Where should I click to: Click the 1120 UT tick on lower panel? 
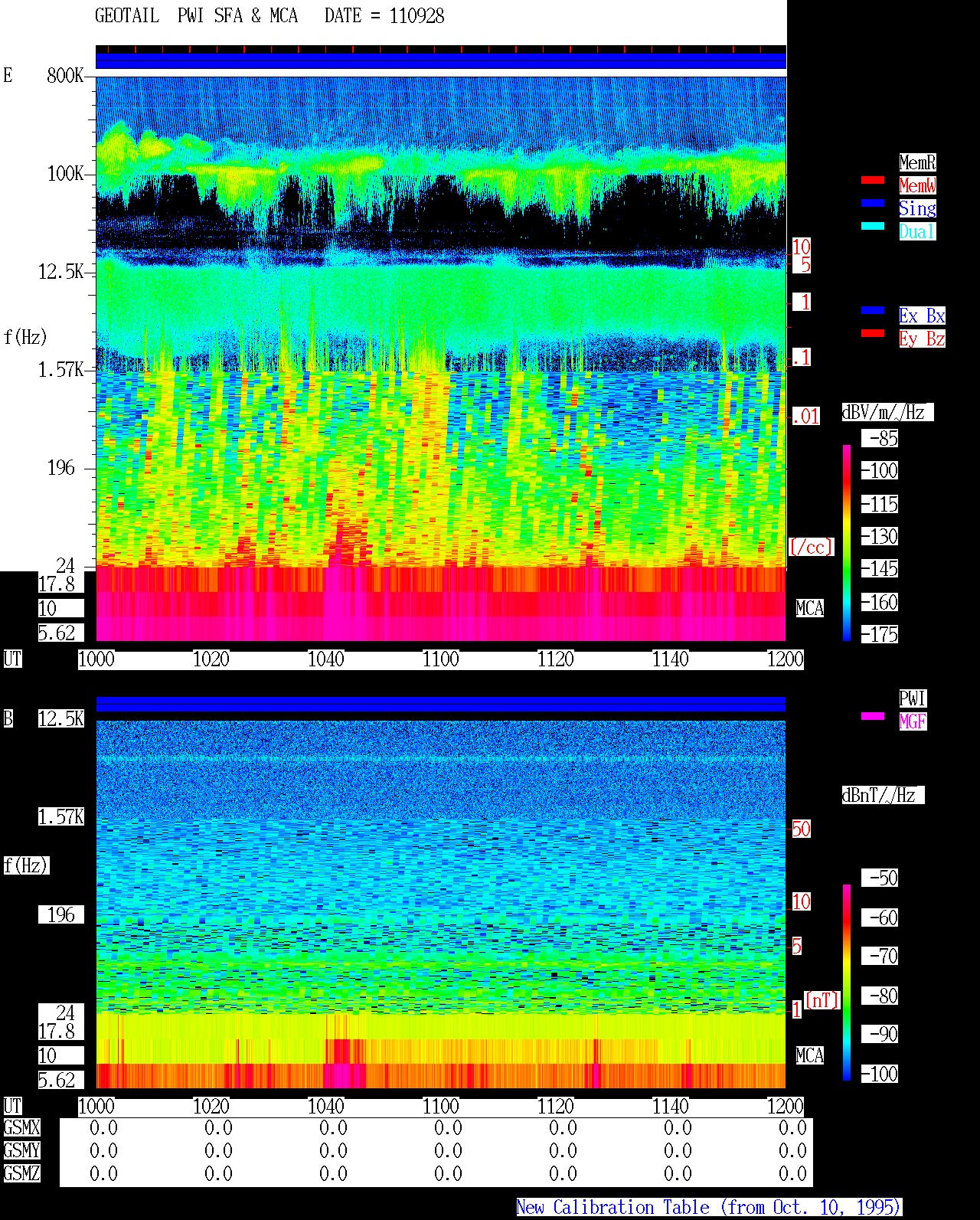click(x=556, y=1107)
